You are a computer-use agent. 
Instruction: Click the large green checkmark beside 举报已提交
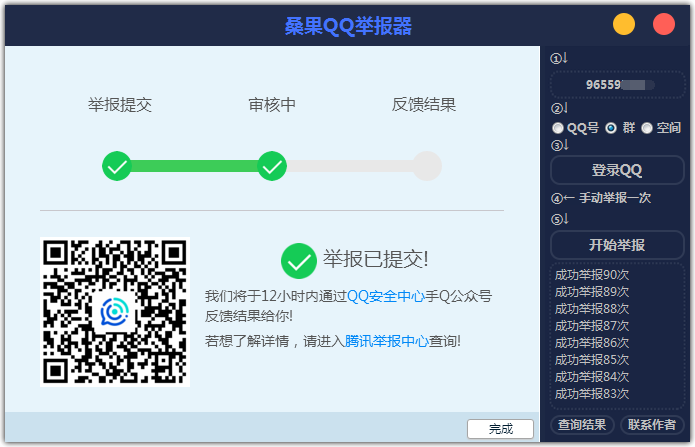coord(298,260)
